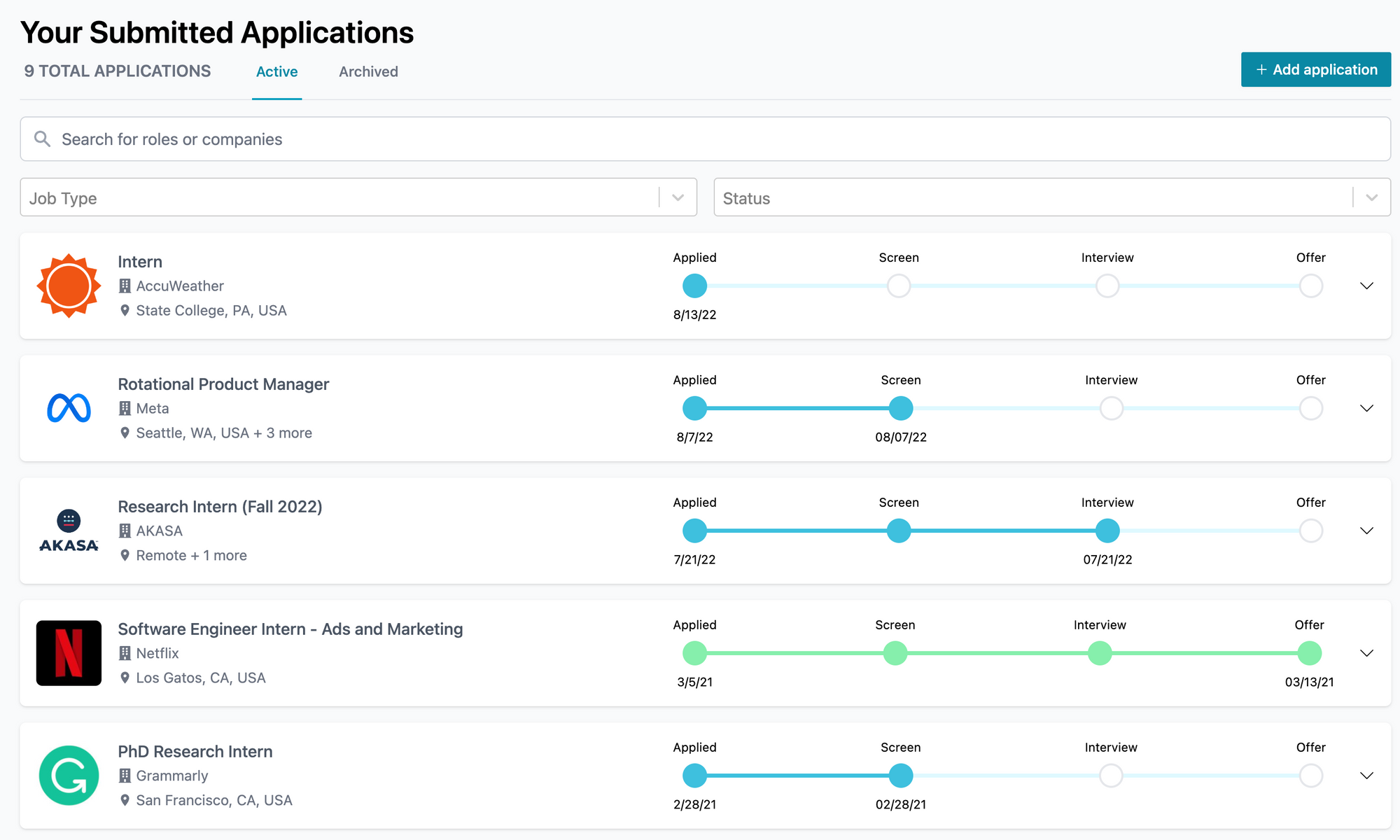Click the Offer milestone dot on Netflix row

point(1310,653)
